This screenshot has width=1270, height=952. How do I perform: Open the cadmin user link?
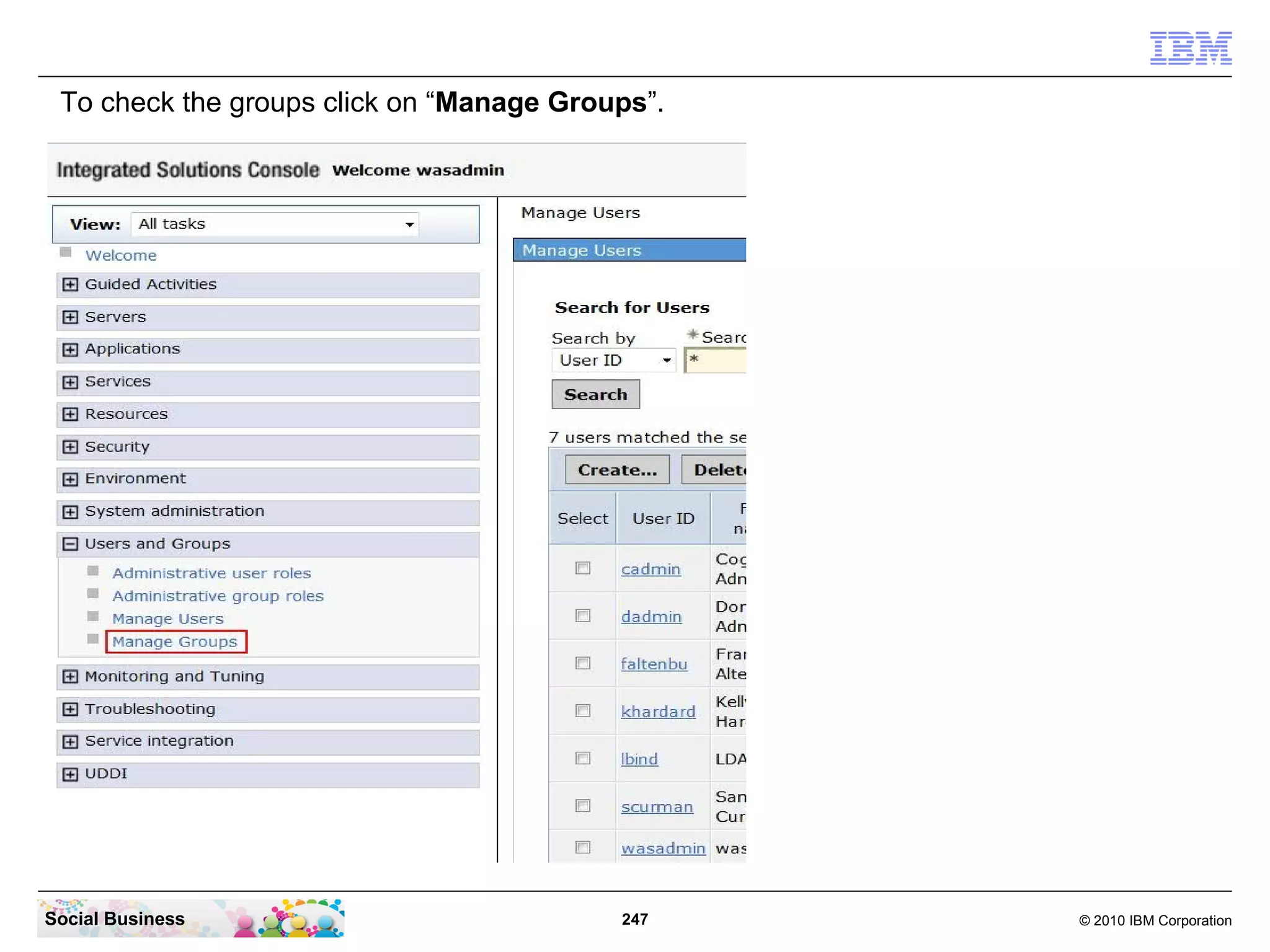pyautogui.click(x=651, y=569)
